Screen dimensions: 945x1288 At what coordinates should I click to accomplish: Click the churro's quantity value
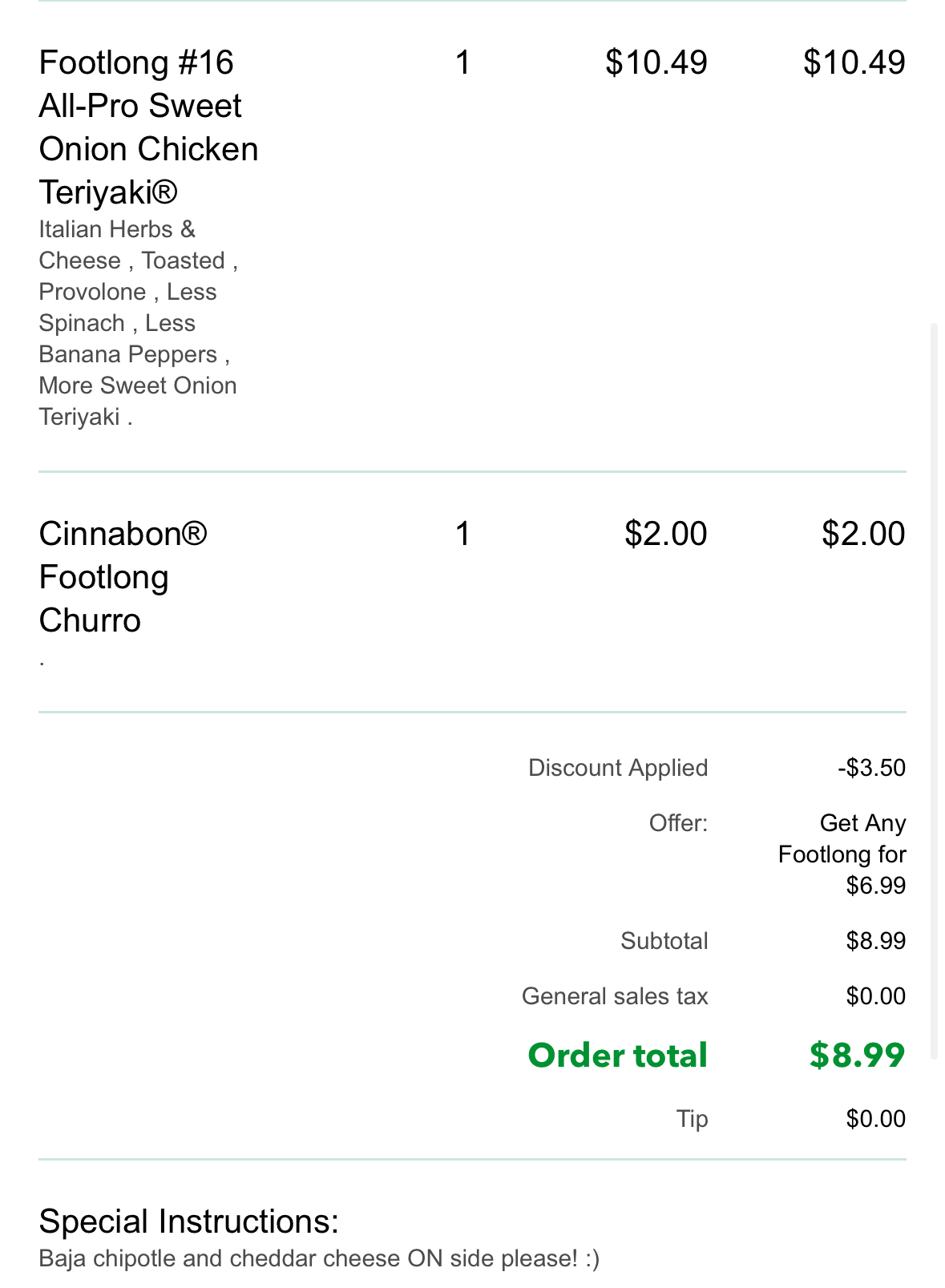pyautogui.click(x=462, y=534)
